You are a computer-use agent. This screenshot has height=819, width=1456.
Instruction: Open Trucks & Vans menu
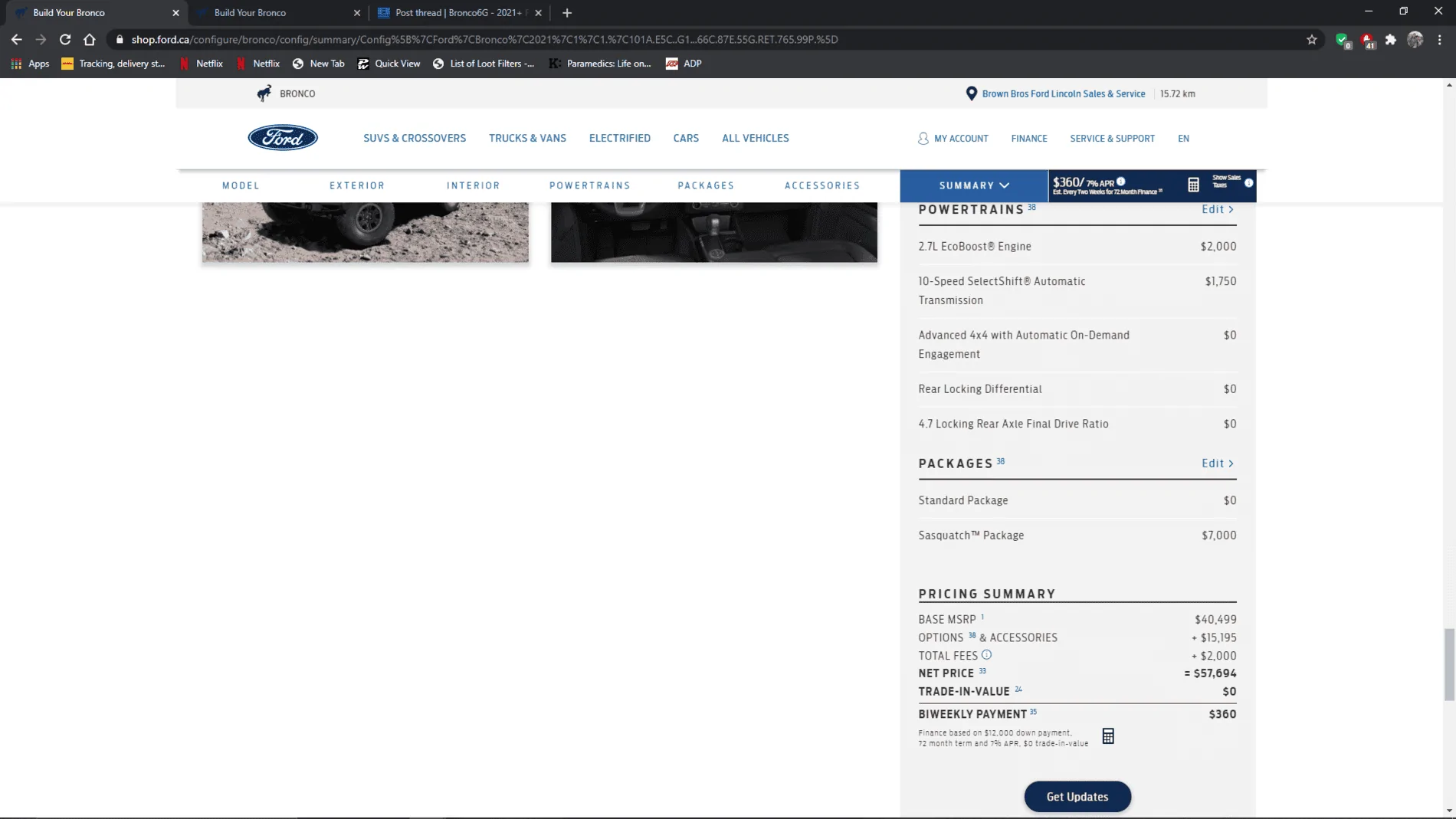pos(527,139)
